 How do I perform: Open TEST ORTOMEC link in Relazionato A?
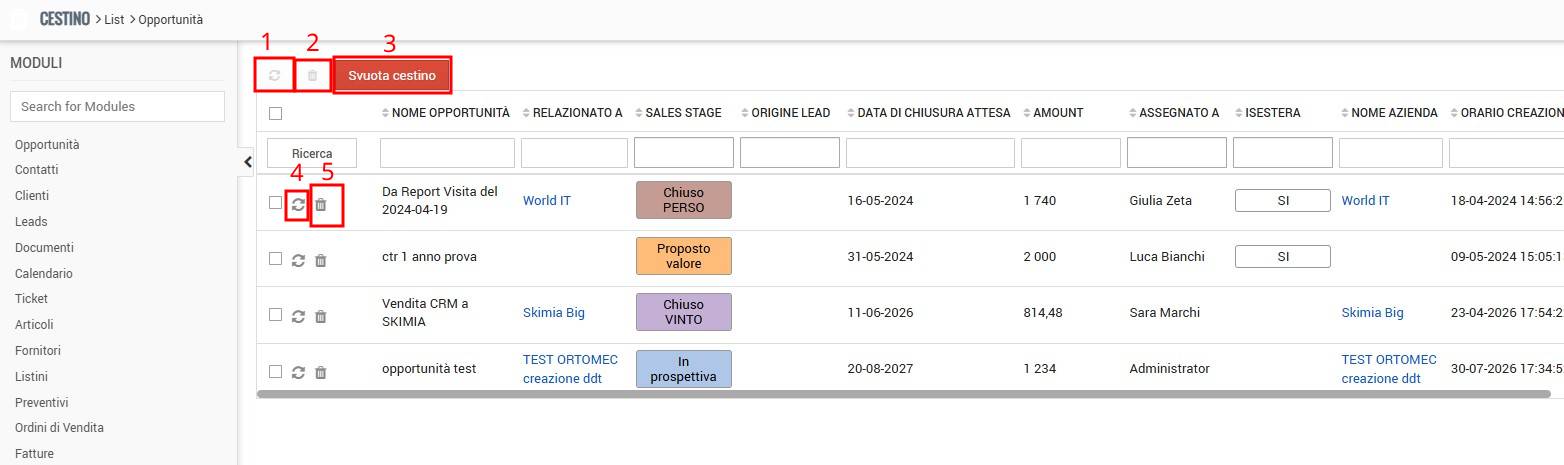pos(570,369)
